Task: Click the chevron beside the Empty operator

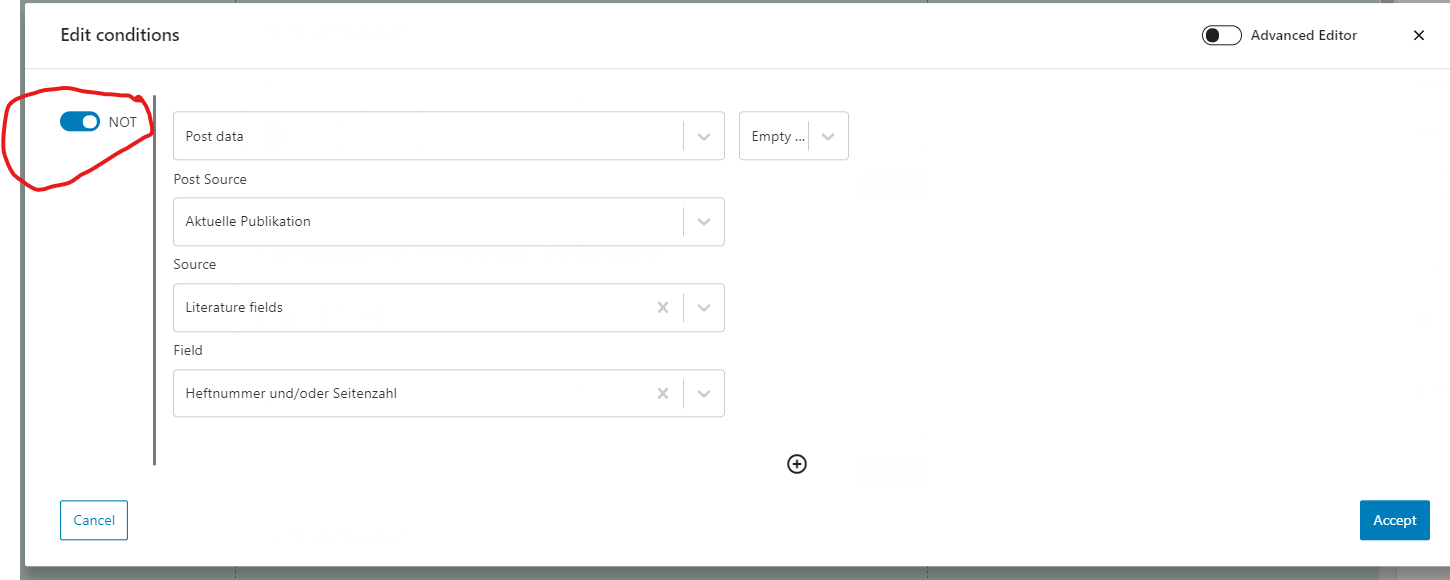Action: tap(828, 136)
